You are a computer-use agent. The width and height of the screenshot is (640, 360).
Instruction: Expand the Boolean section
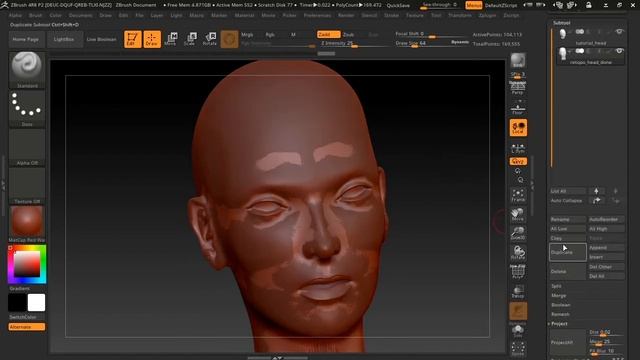tap(560, 305)
